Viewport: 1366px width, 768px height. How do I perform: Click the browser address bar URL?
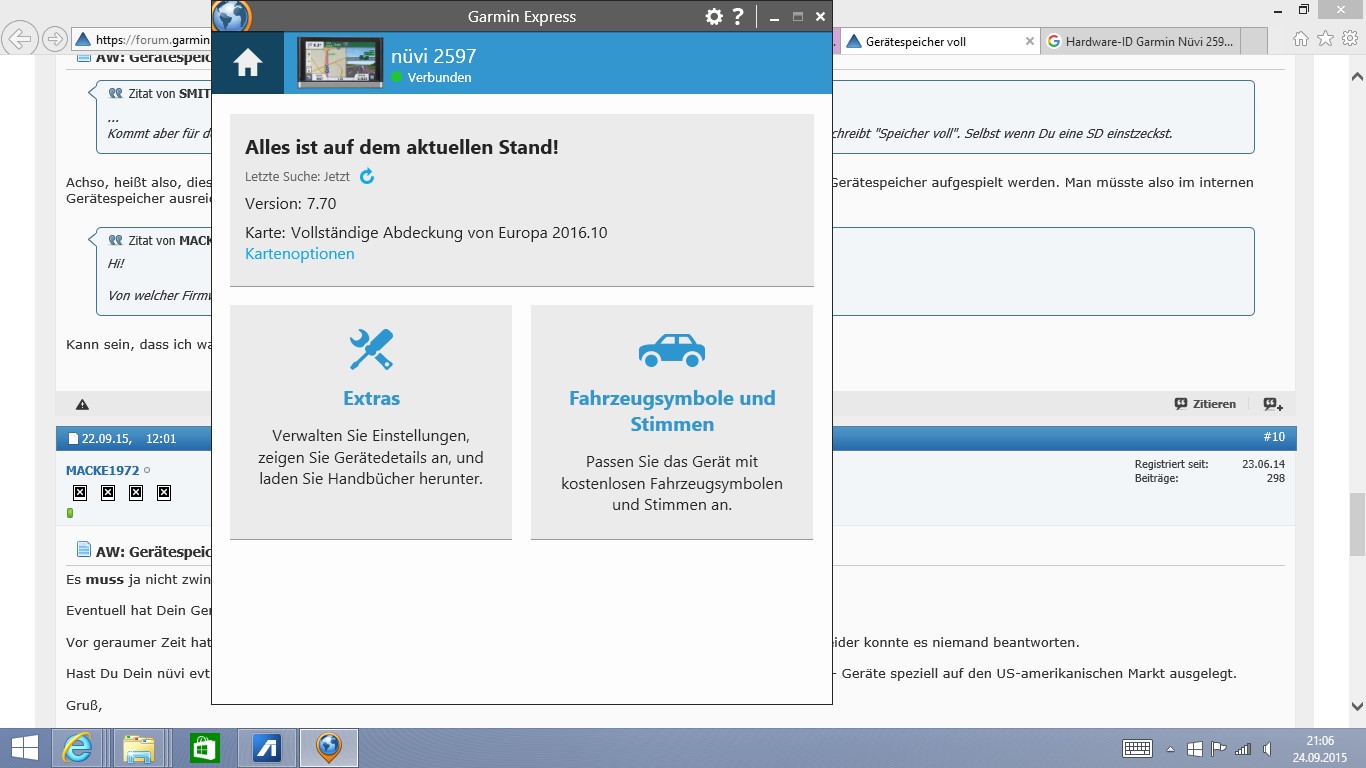coord(152,40)
